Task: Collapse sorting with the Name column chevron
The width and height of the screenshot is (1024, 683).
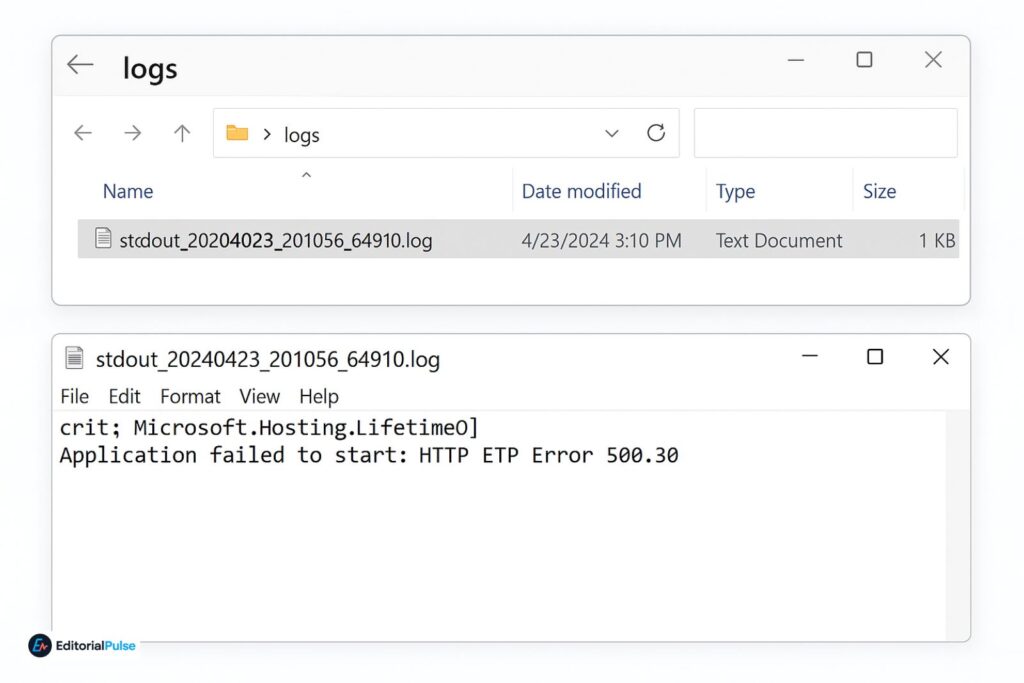Action: pyautogui.click(x=306, y=174)
